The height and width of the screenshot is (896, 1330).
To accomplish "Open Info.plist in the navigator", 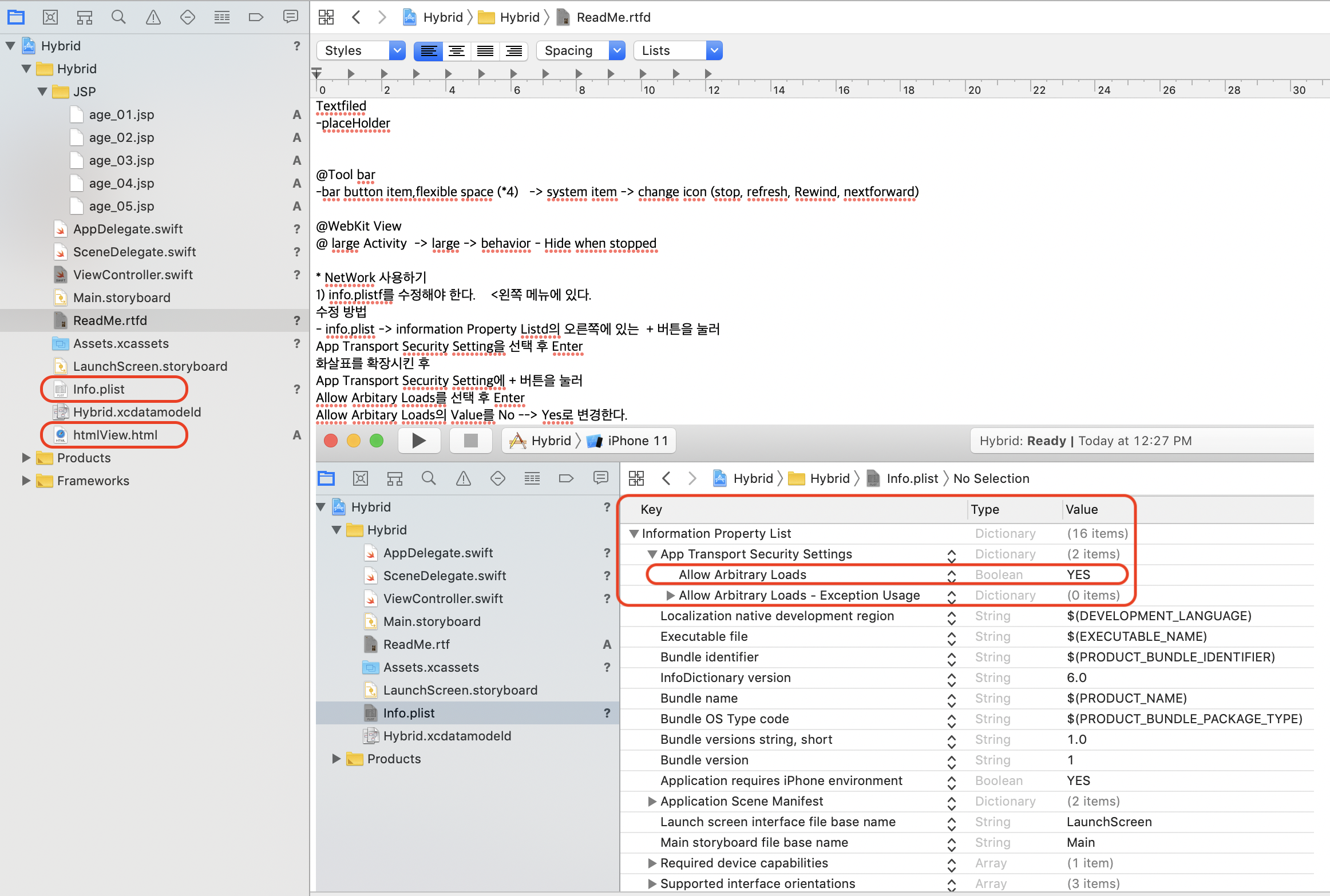I will click(x=98, y=389).
